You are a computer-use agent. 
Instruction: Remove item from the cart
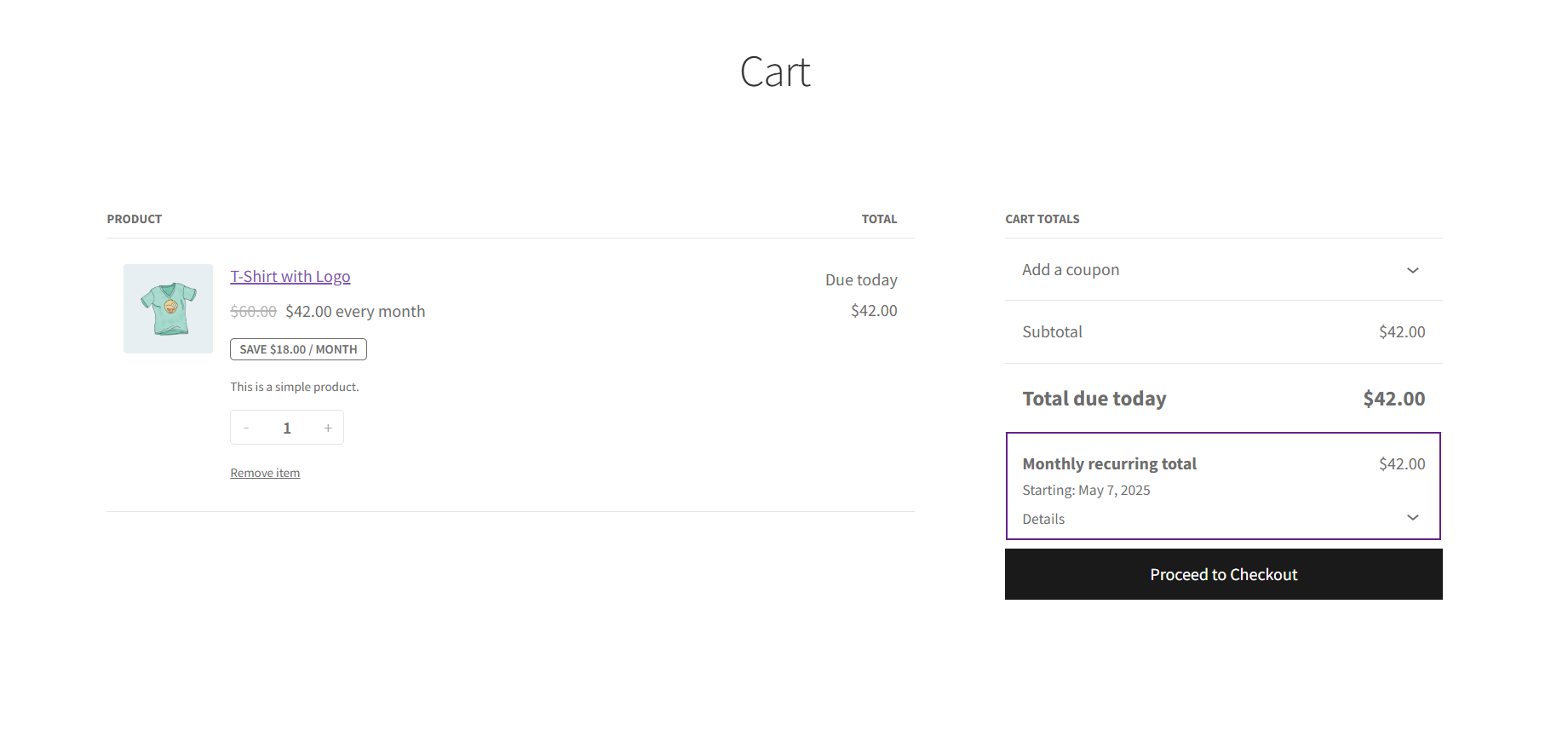[265, 473]
